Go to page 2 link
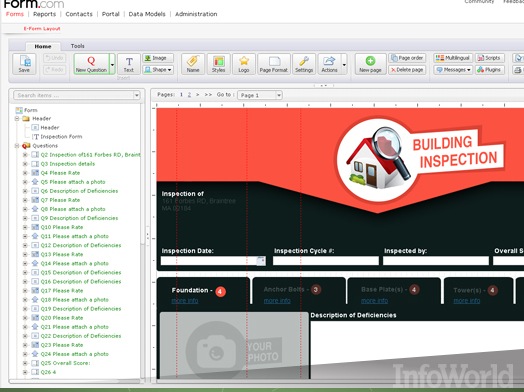524x392 pixels. coord(189,95)
